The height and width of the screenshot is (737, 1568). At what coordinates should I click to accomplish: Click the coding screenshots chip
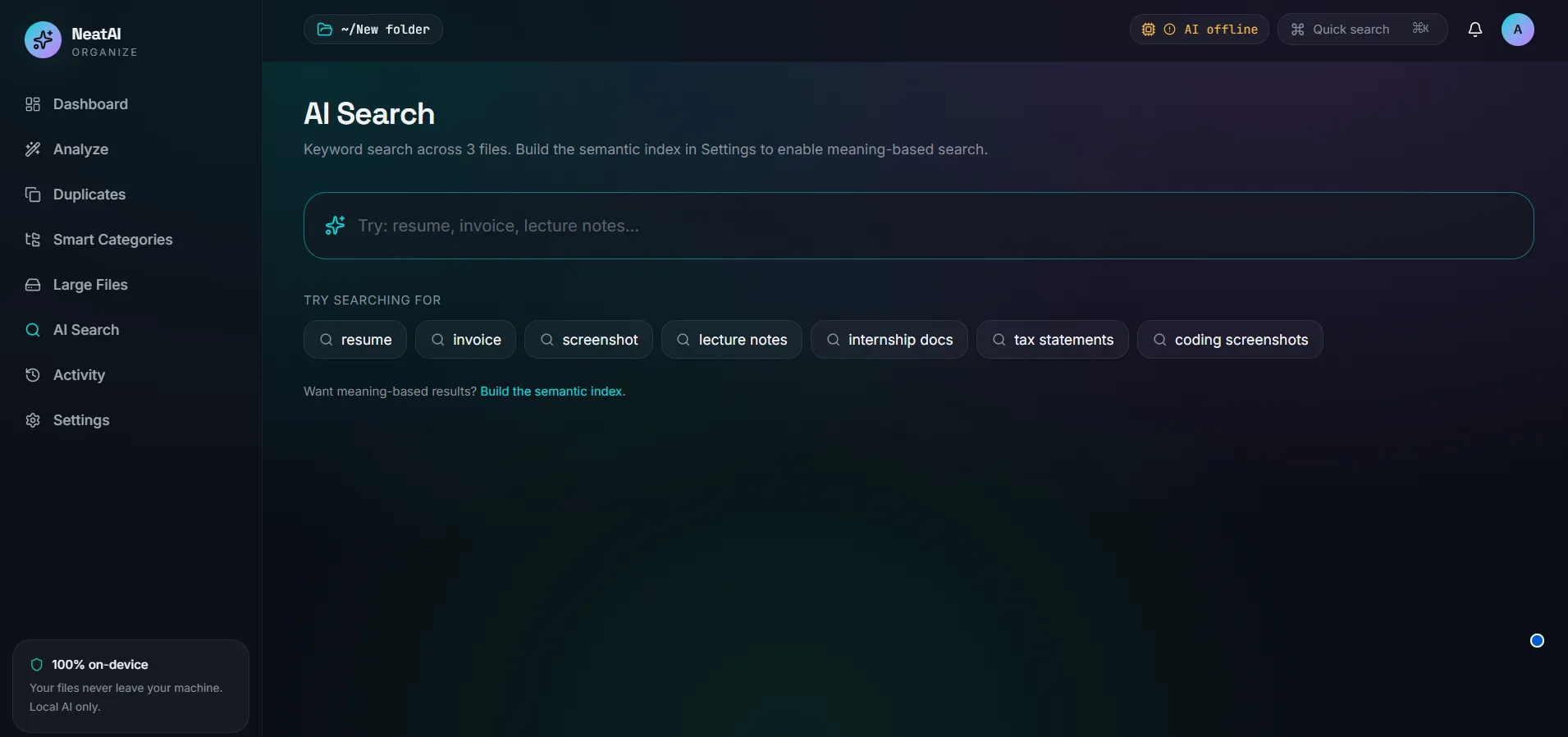(1230, 340)
